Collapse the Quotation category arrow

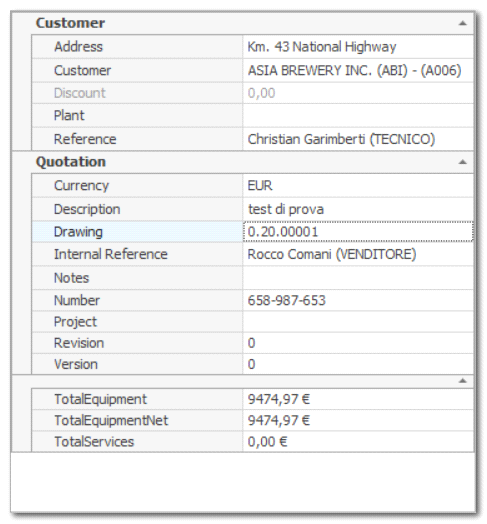tap(463, 162)
